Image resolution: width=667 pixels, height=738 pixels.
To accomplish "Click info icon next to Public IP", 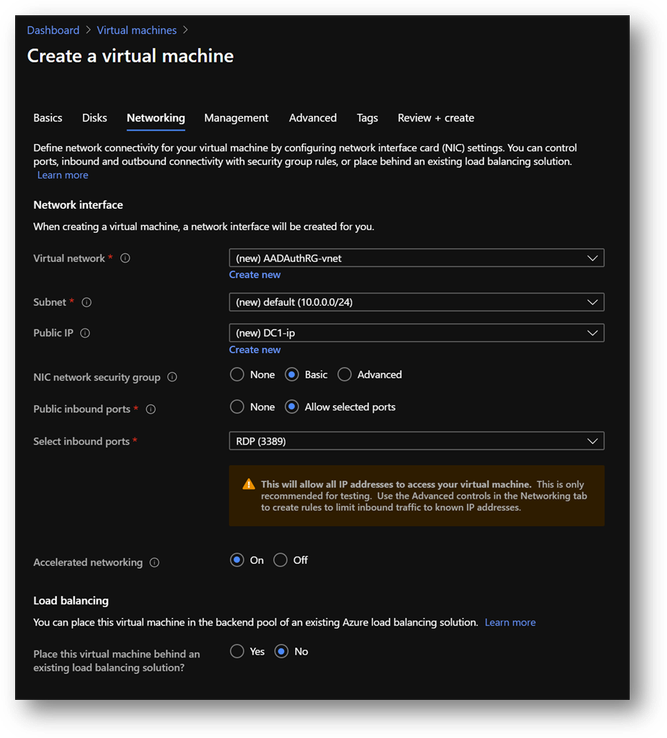I will [85, 333].
